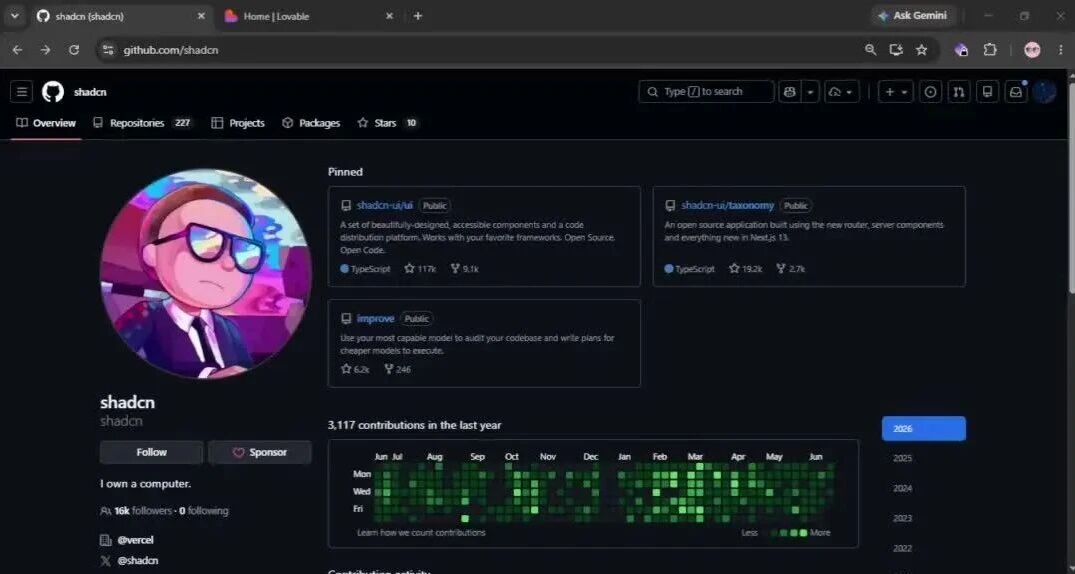Screen dimensions: 1075x574
Task: Open the Copilot chat icon
Action: click(x=790, y=92)
